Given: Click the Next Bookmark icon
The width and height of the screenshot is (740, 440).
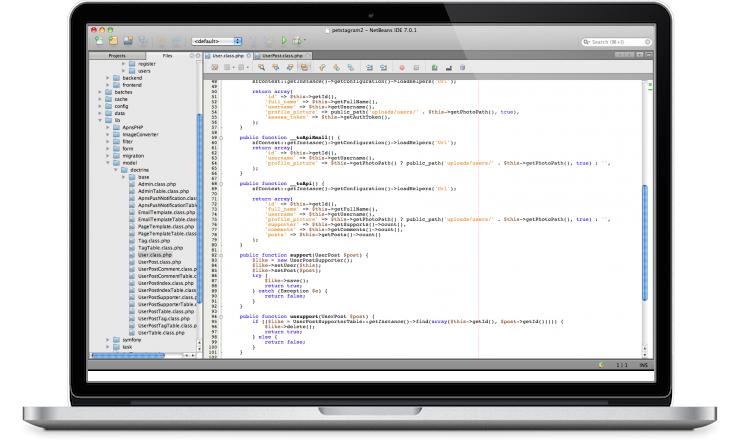Looking at the screenshot, I should click(x=336, y=68).
